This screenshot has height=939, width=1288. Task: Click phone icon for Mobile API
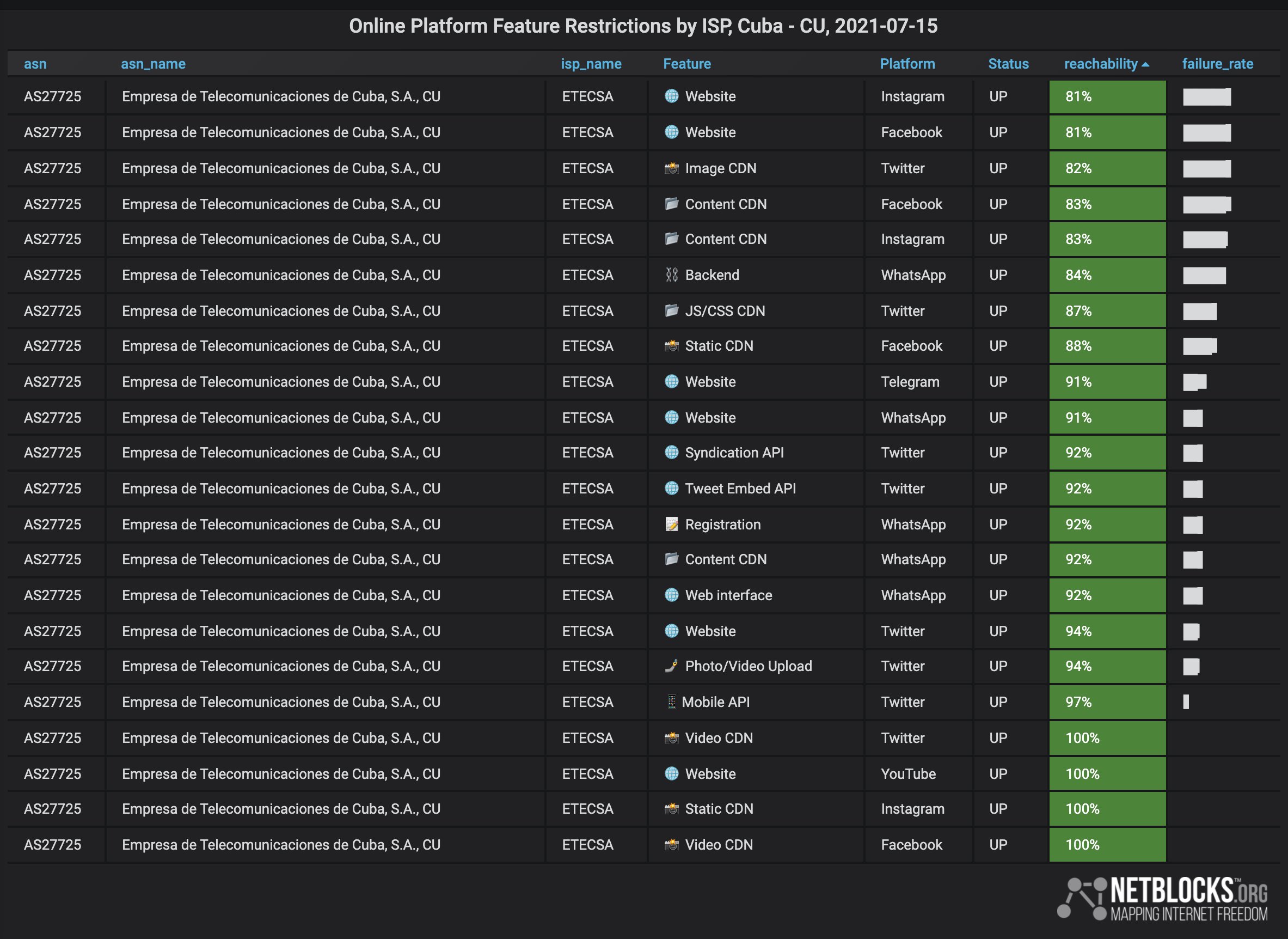pos(672,702)
